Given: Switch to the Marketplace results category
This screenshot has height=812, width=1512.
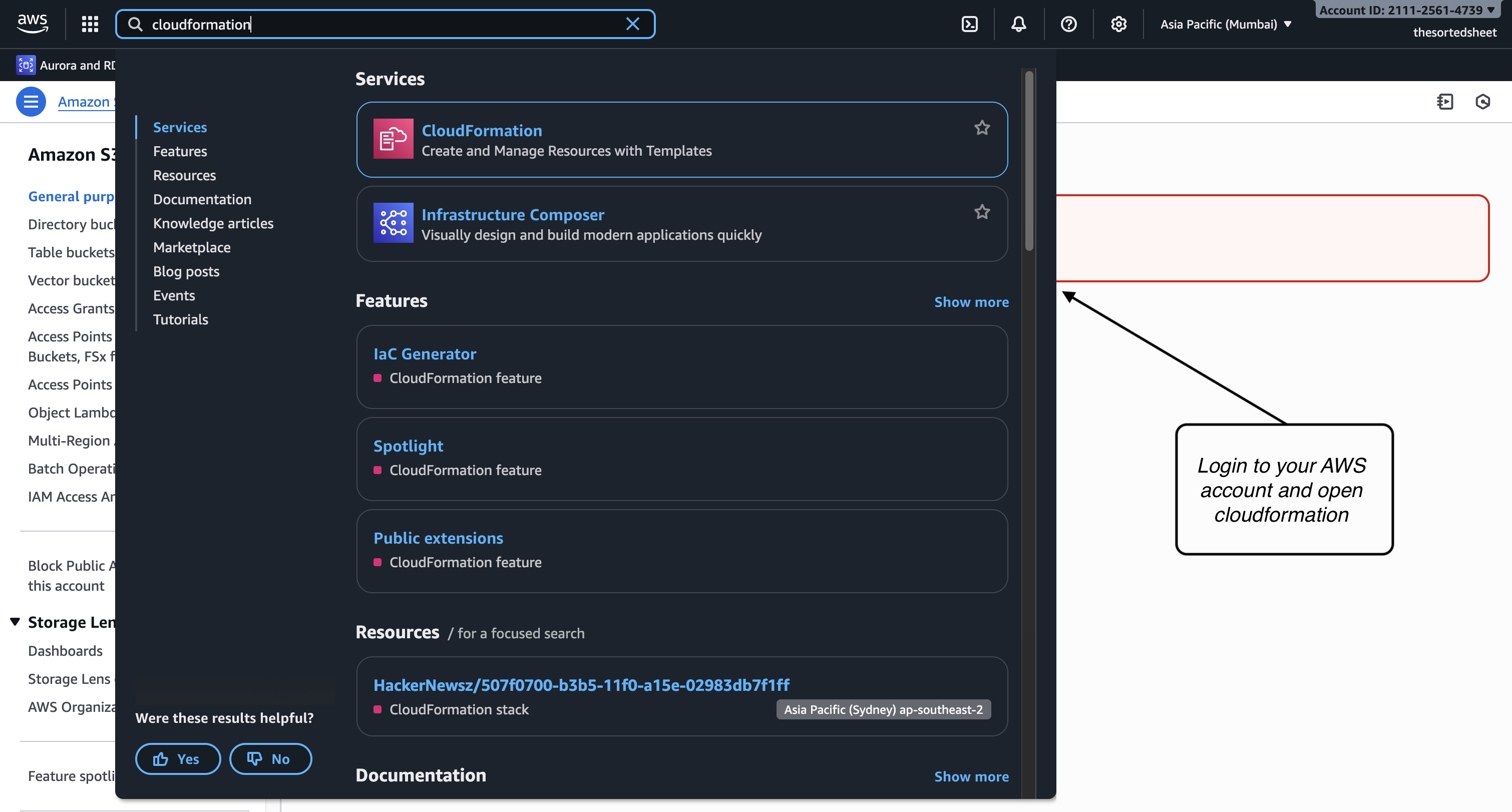Looking at the screenshot, I should 191,247.
